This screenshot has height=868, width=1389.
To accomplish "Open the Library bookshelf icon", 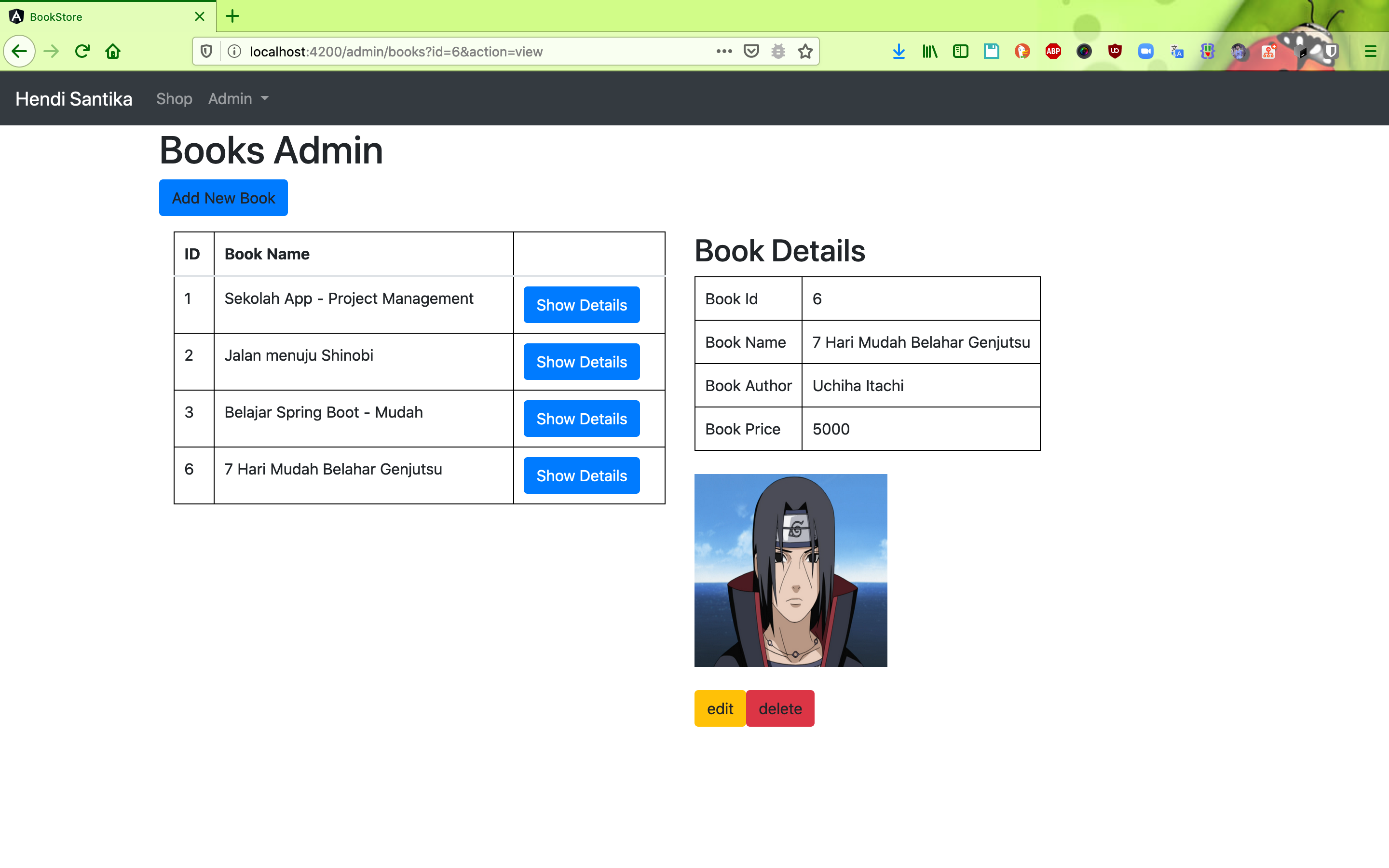I will coord(930,52).
